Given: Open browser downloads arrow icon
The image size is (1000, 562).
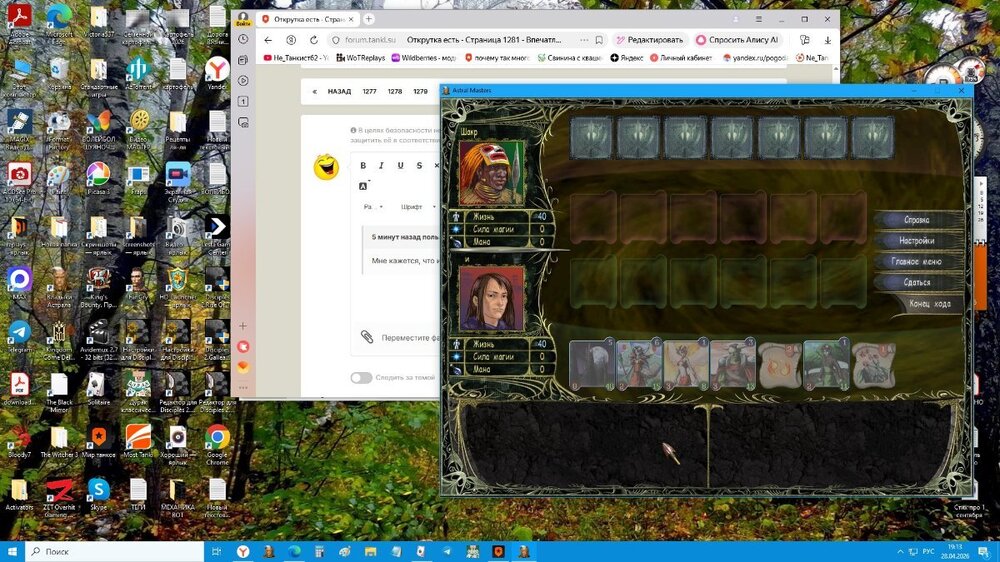Looking at the screenshot, I should pyautogui.click(x=827, y=40).
